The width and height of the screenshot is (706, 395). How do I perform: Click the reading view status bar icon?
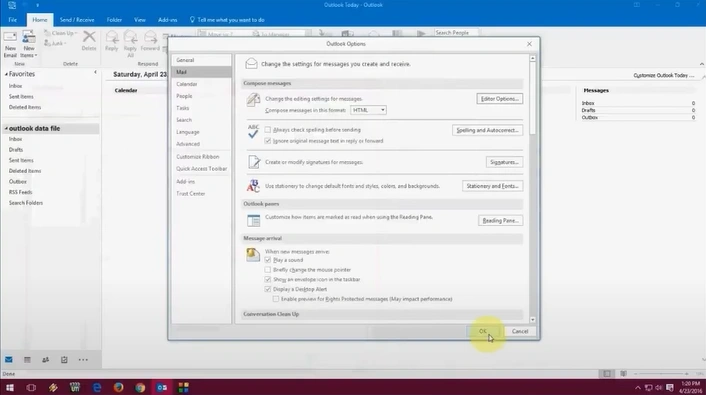[x=623, y=374]
